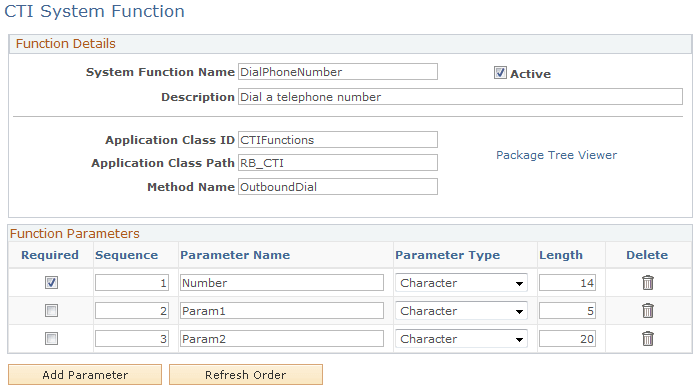Edit the parameter name field Number
Viewport: 699px width, 391px height.
pyautogui.click(x=282, y=283)
